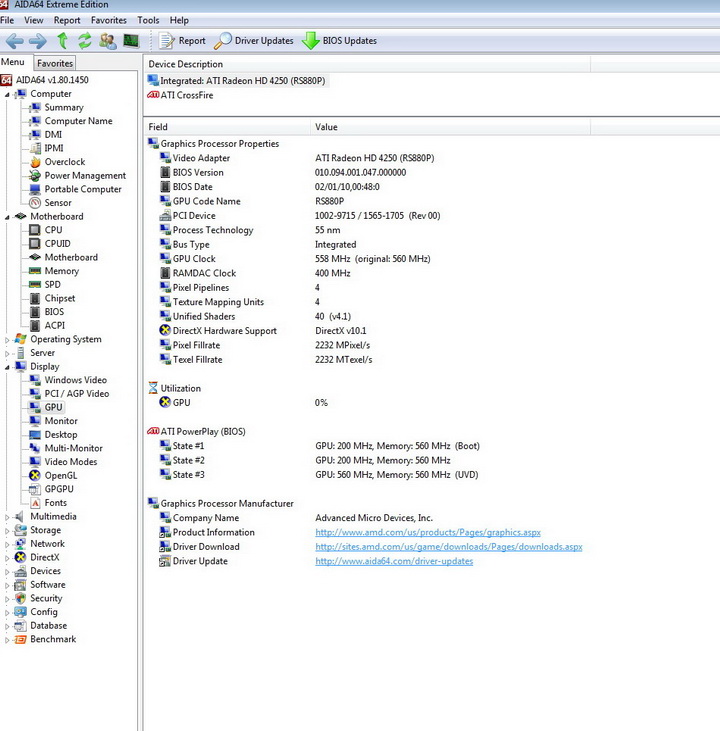Screen dimensions: 720x731
Task: Expand the Multimedia tree node
Action: [7, 517]
